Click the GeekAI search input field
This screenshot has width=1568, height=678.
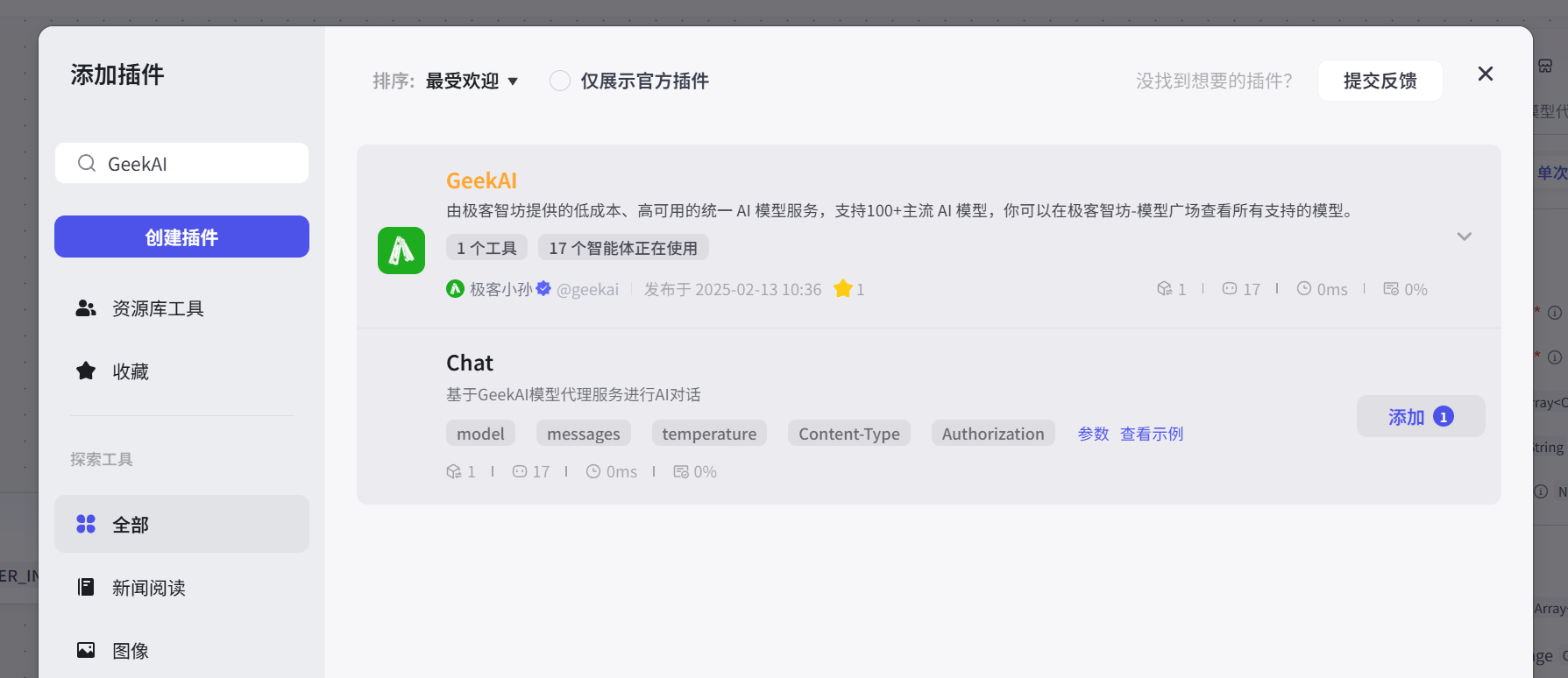coord(181,164)
